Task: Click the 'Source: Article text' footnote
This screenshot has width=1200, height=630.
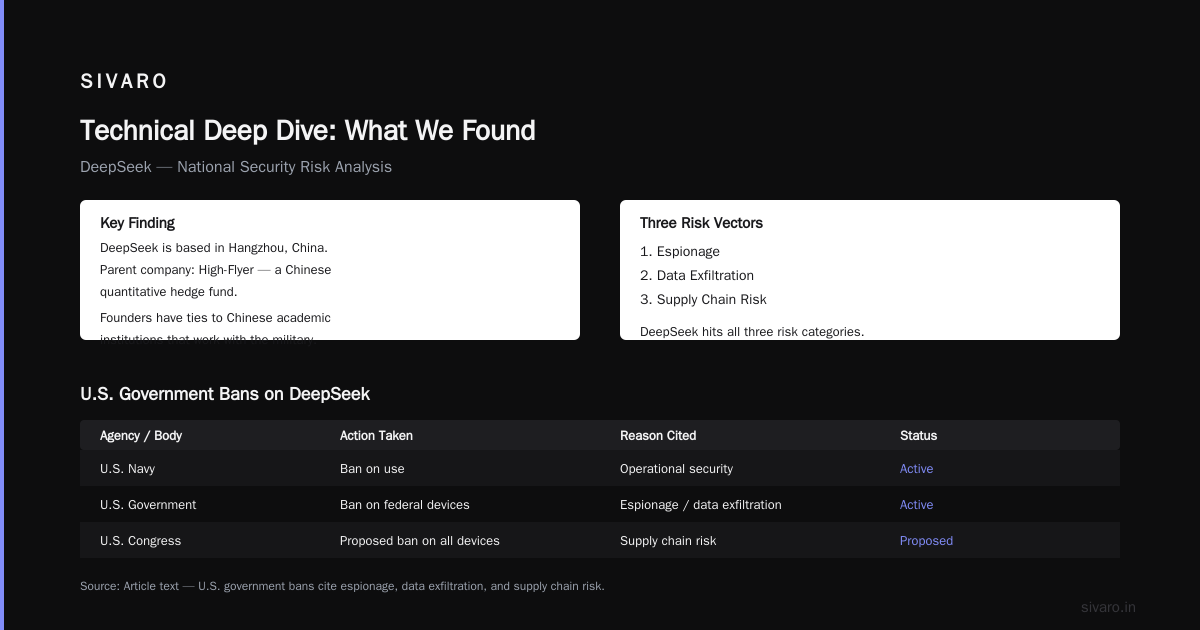Action: pyautogui.click(x=342, y=586)
